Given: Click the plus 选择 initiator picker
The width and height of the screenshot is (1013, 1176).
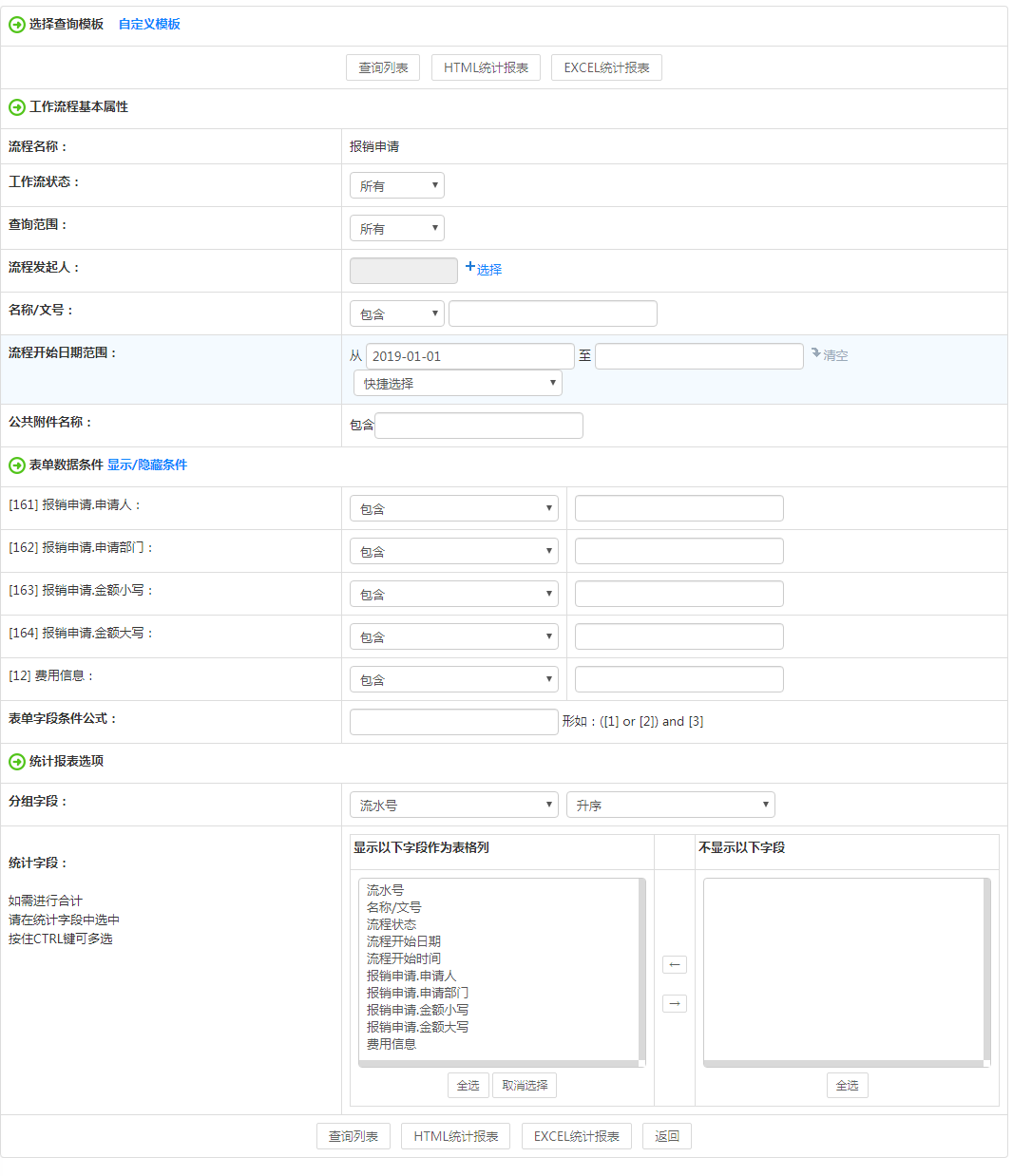Looking at the screenshot, I should [484, 269].
